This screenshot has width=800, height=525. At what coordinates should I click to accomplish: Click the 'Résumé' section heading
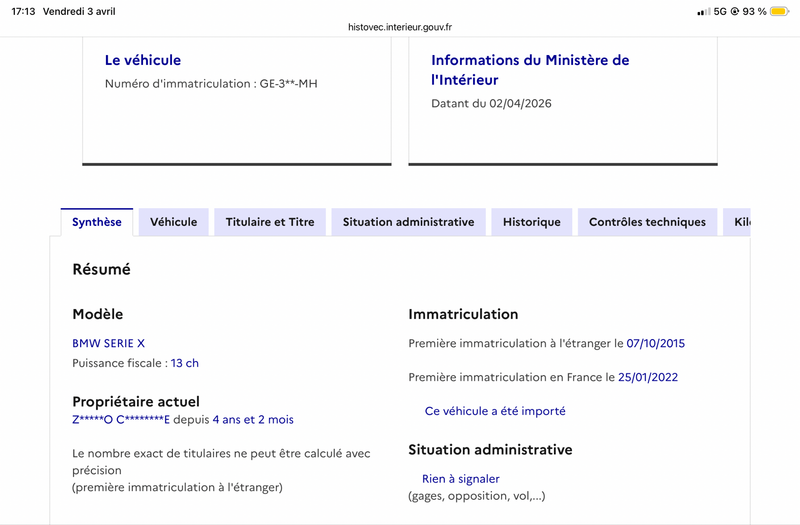tap(102, 269)
